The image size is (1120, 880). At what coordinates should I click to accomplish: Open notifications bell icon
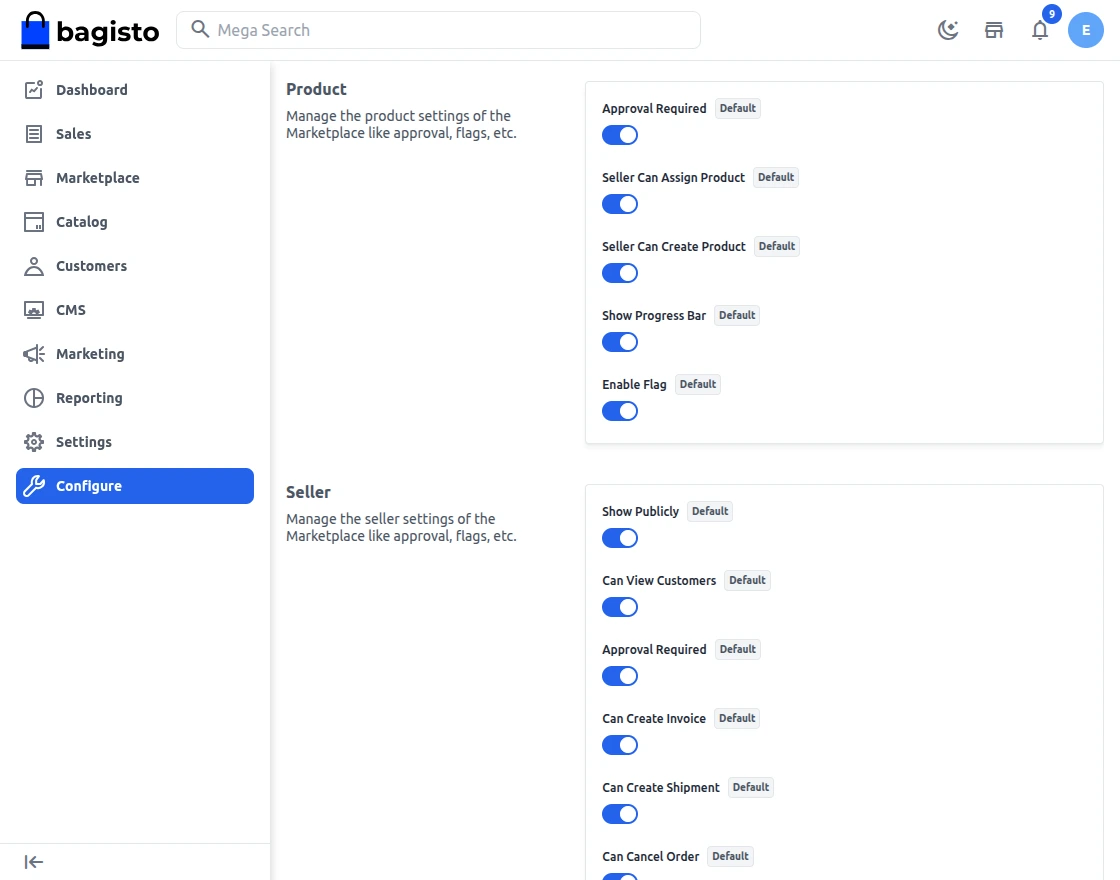click(x=1040, y=30)
